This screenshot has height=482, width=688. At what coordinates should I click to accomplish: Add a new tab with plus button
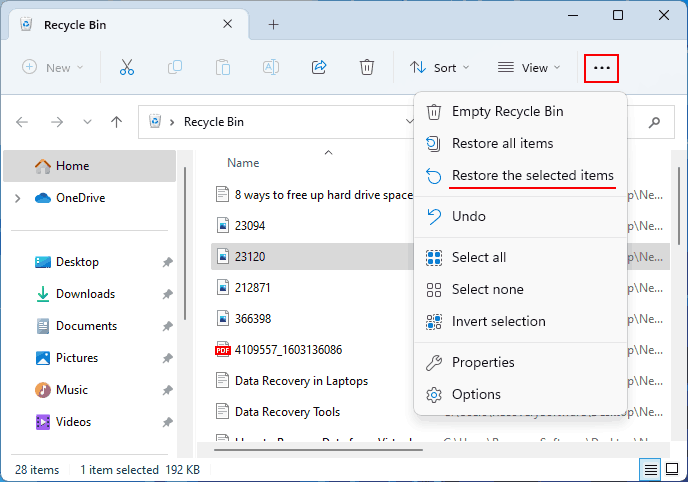[273, 25]
